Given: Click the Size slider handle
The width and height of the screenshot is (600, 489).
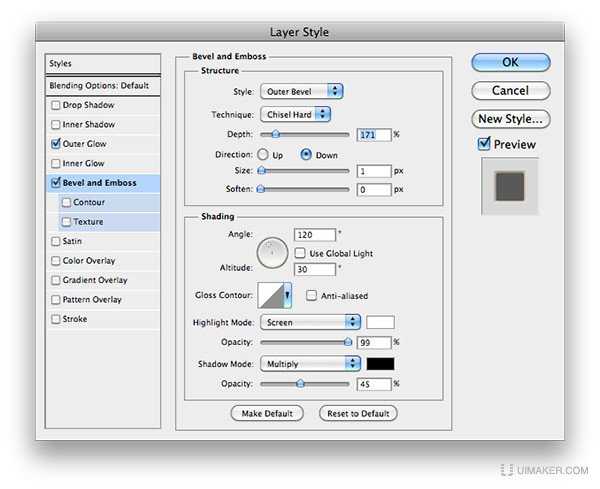Looking at the screenshot, I should point(261,170).
